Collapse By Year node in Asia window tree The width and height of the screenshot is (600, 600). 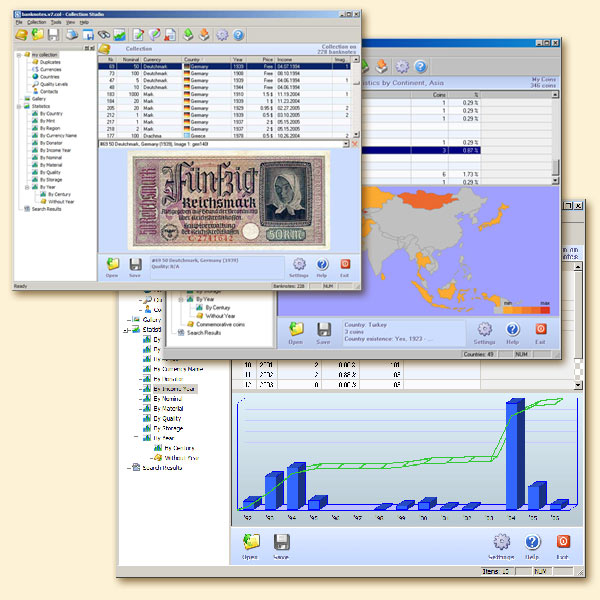[181, 299]
